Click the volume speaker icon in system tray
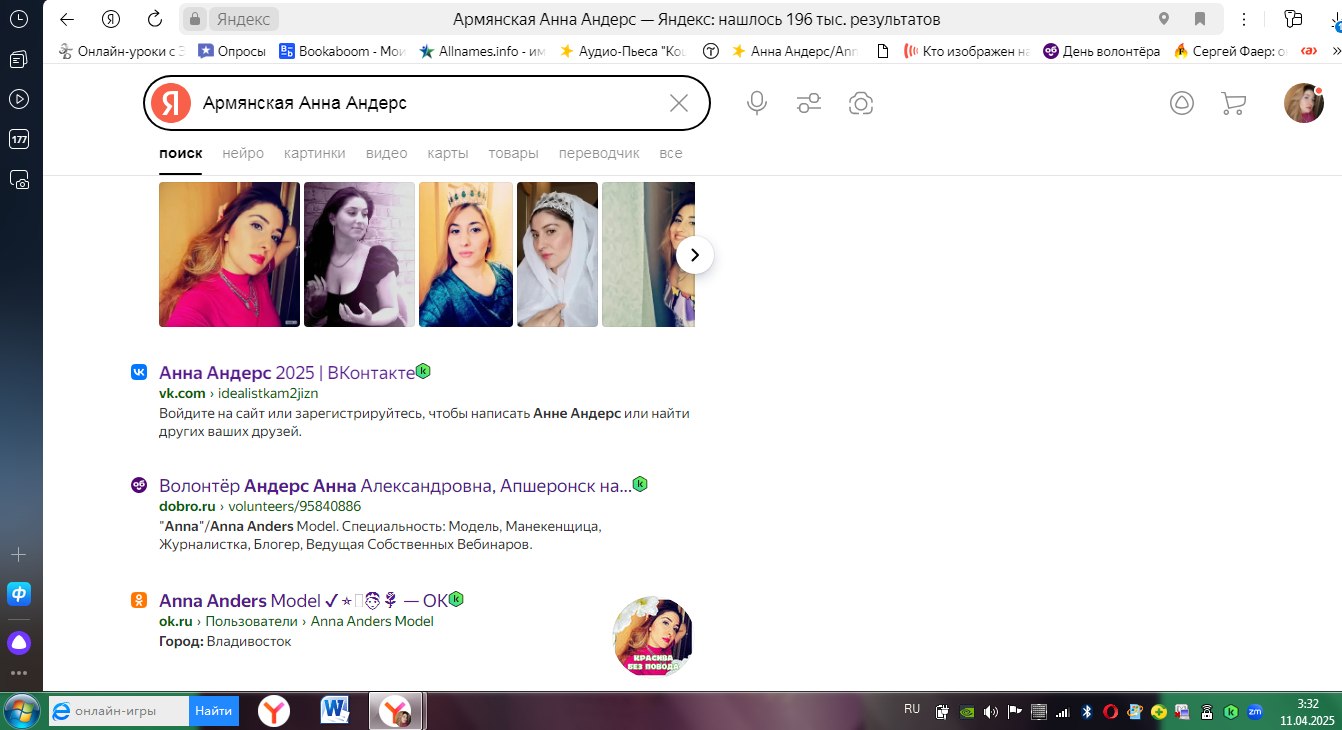 [991, 712]
